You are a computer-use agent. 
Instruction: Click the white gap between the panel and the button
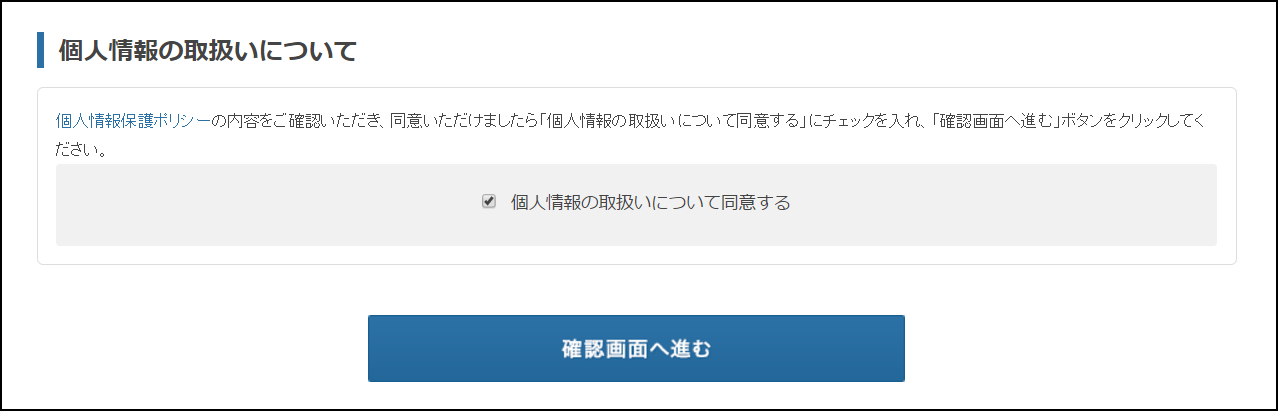click(636, 290)
